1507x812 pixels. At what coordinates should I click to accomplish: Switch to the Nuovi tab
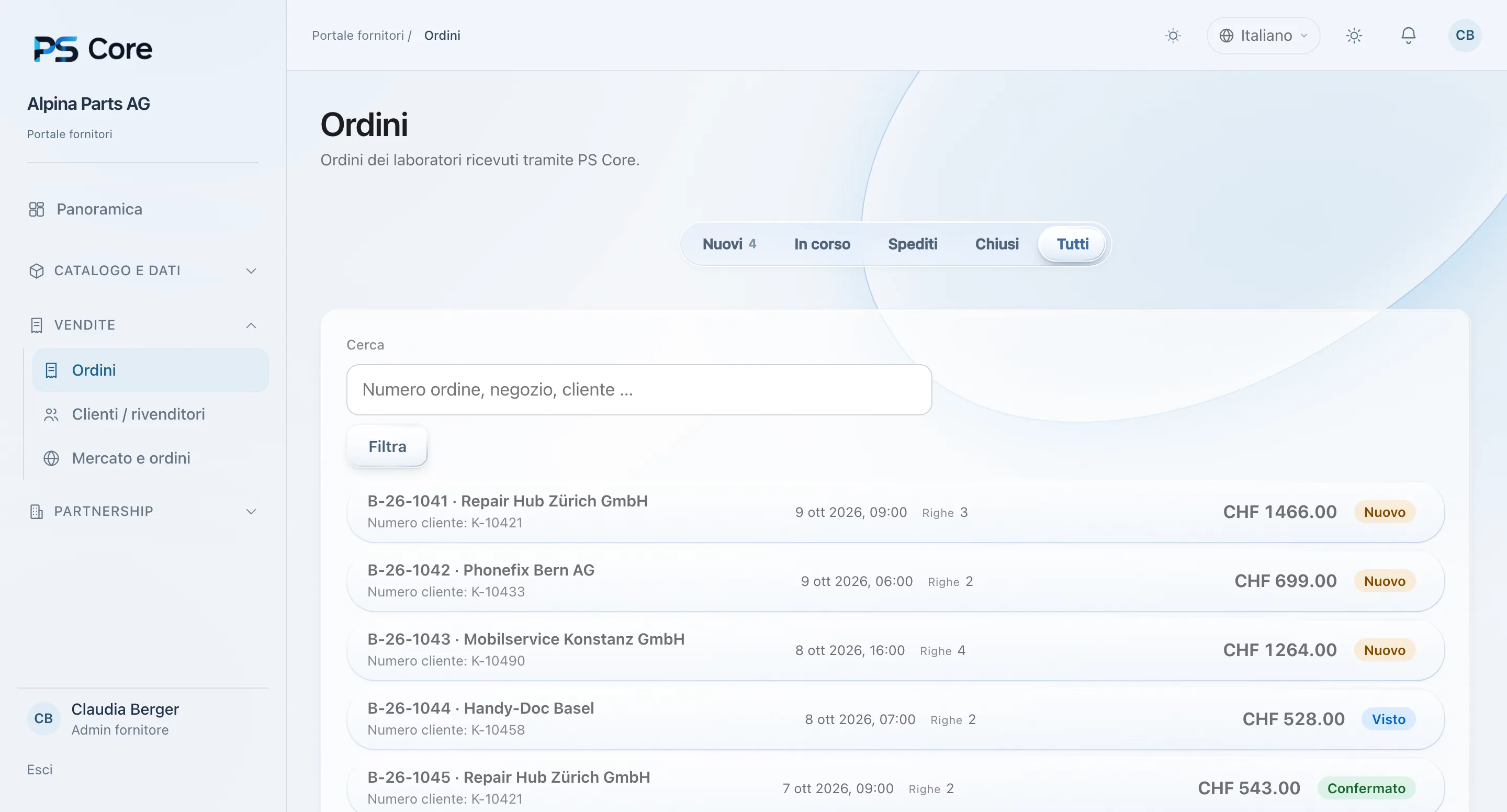coord(729,244)
